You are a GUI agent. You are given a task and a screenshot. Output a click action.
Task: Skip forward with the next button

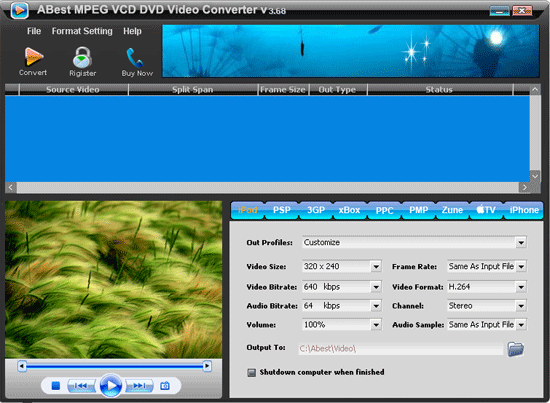pyautogui.click(x=140, y=386)
